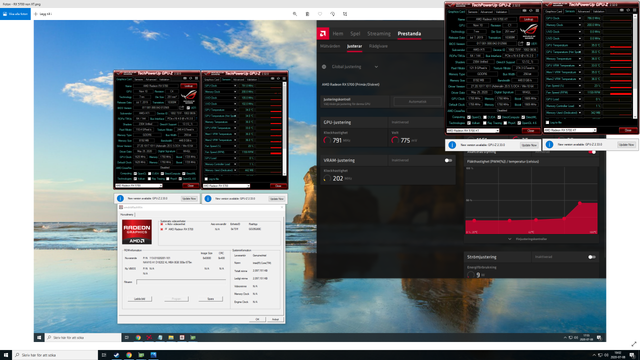Click the Automatisk button in Justeringskontroll

coord(417,102)
